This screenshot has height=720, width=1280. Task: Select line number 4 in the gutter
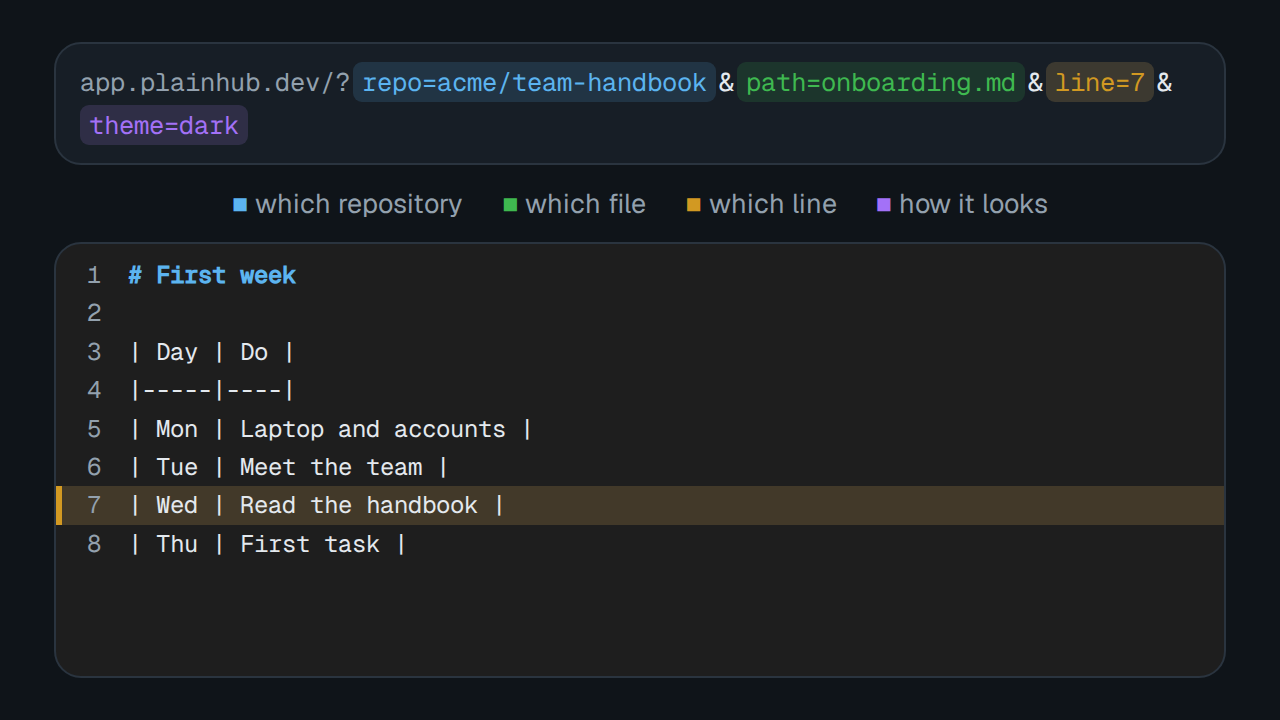94,390
